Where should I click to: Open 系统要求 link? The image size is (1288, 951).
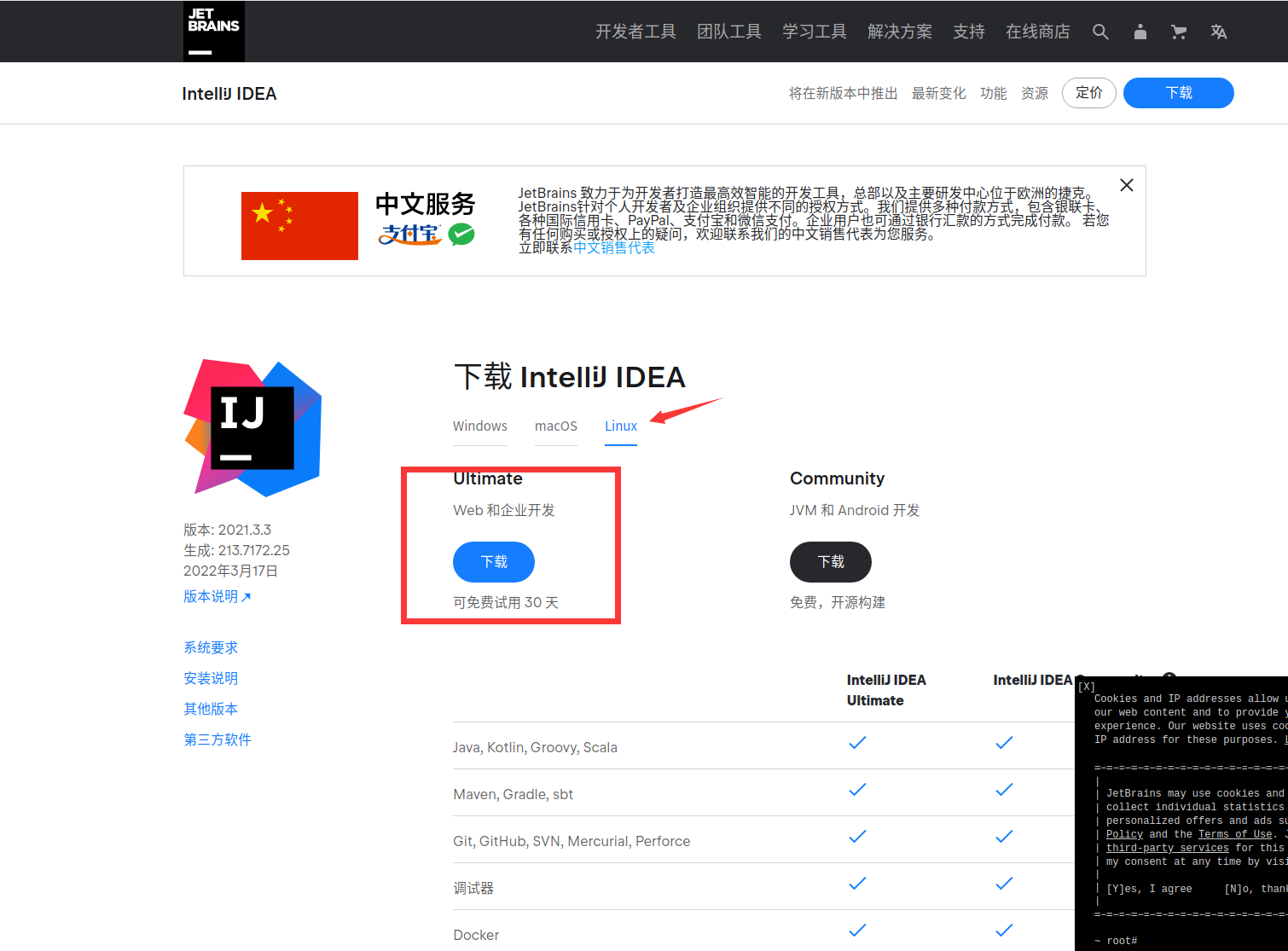click(211, 647)
